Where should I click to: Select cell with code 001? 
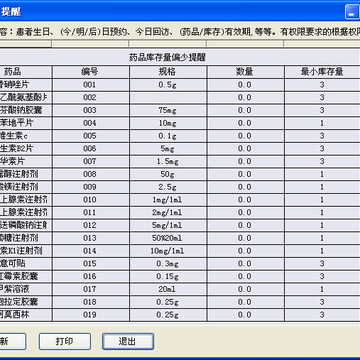point(91,85)
